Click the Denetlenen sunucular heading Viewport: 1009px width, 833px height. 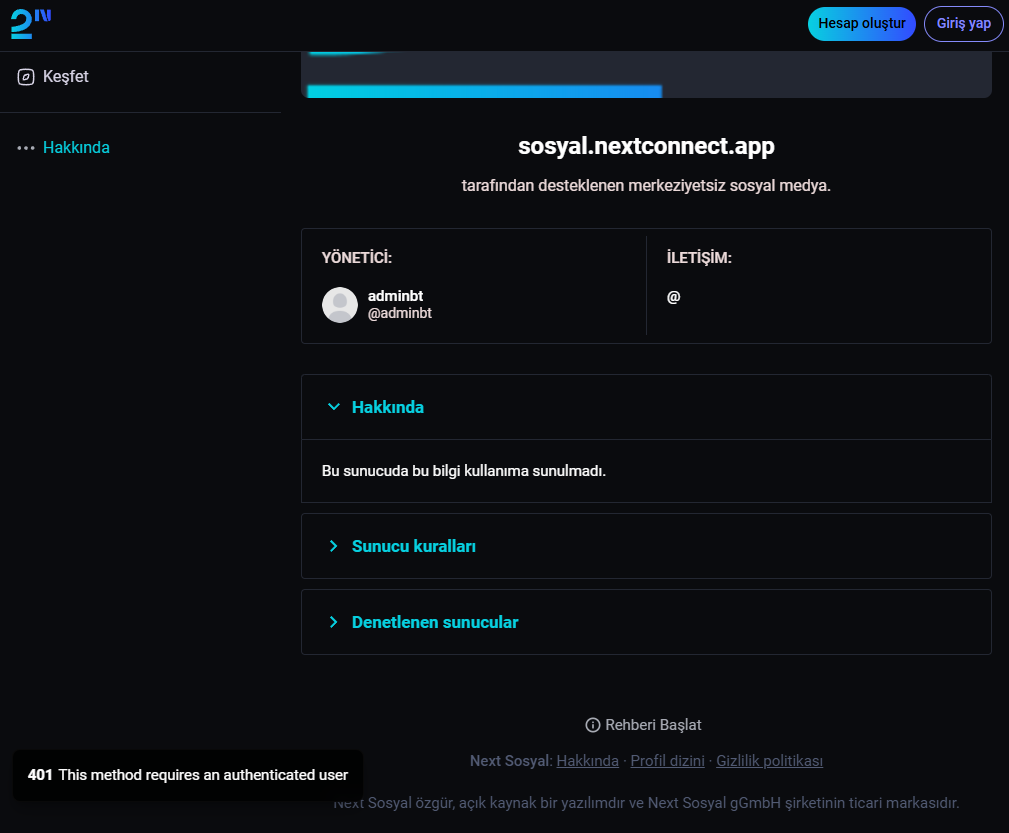pos(435,622)
